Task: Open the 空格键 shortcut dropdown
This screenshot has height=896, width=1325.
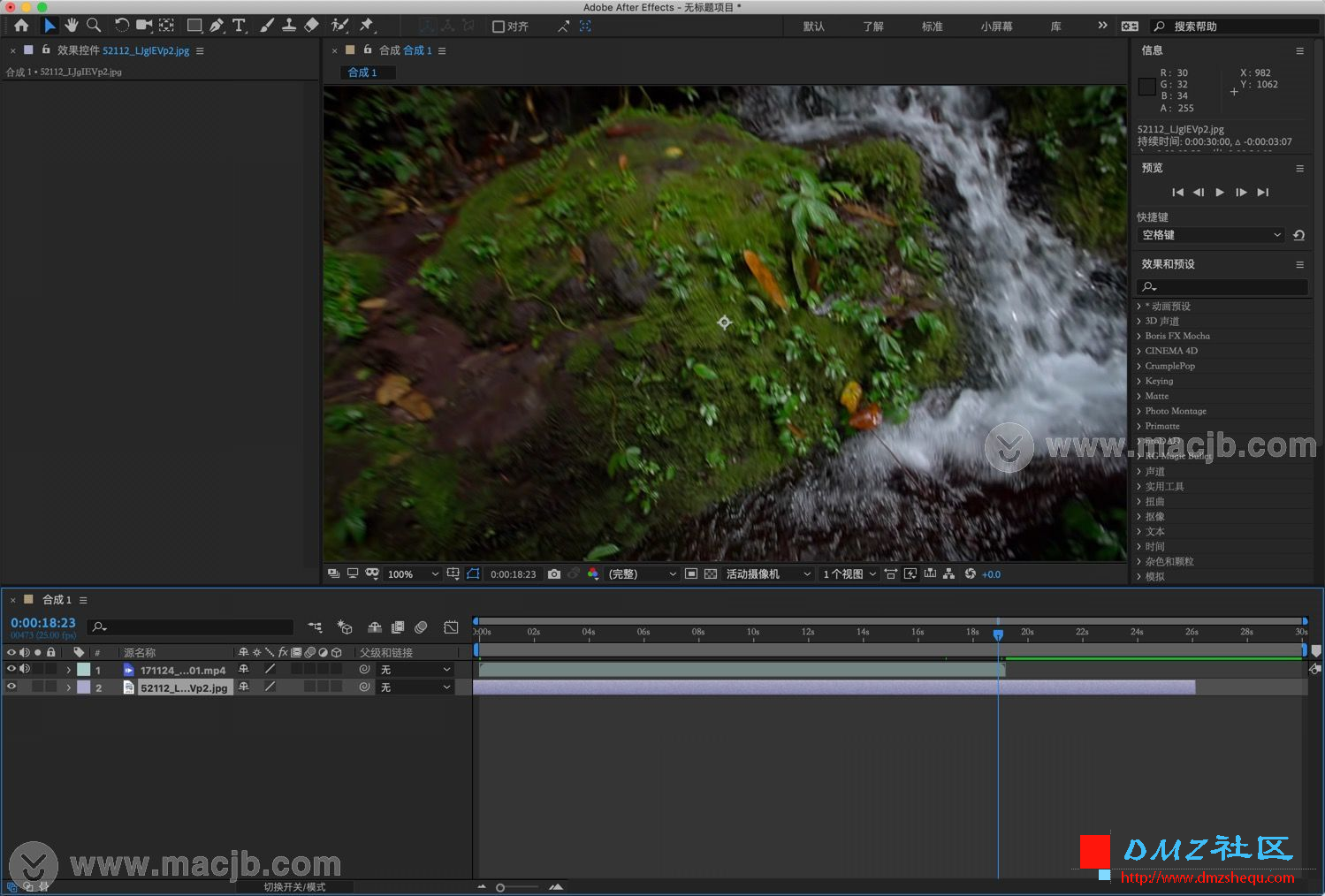Action: pyautogui.click(x=1210, y=235)
